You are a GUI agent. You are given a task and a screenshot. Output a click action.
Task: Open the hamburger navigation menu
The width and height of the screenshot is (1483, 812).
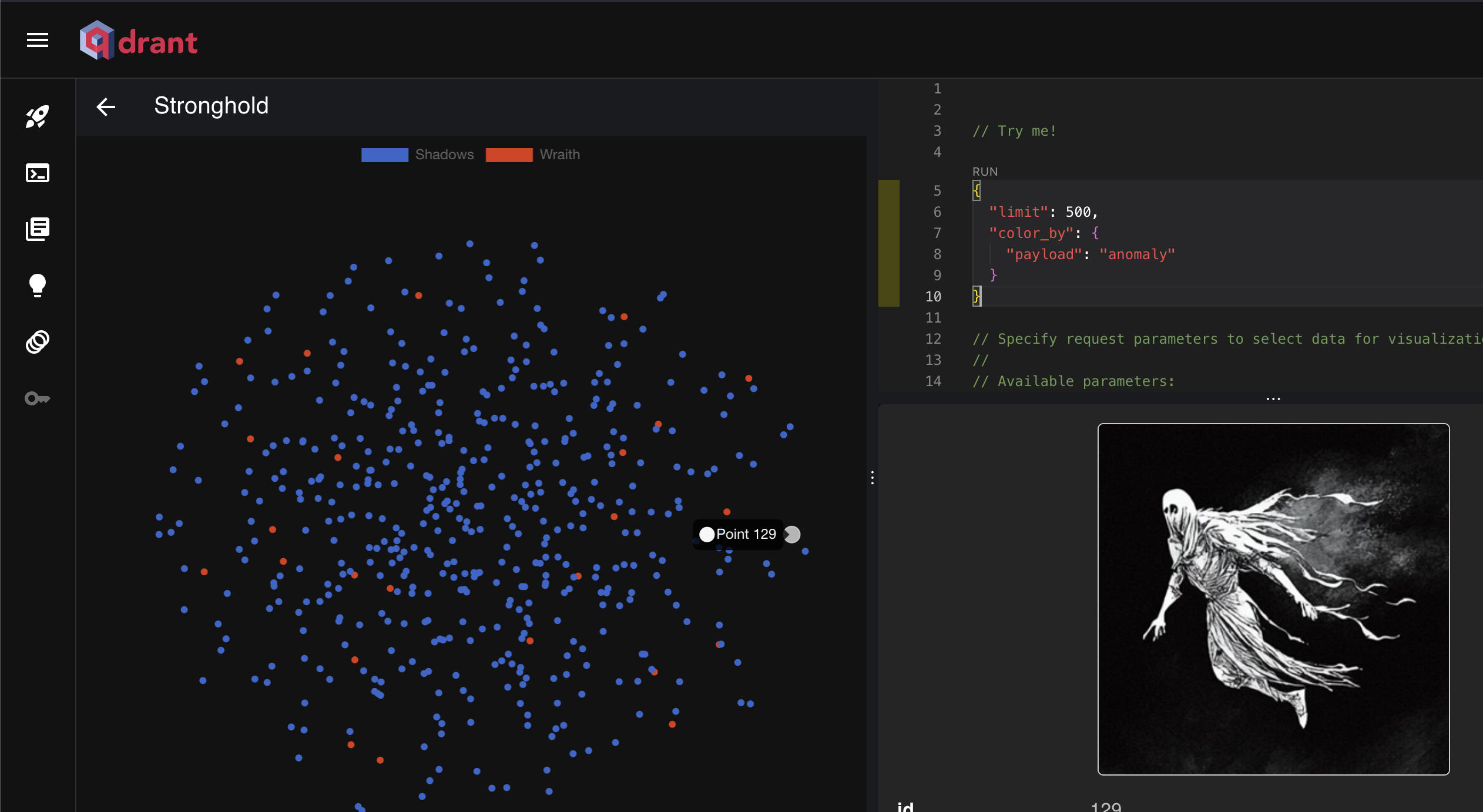(38, 41)
